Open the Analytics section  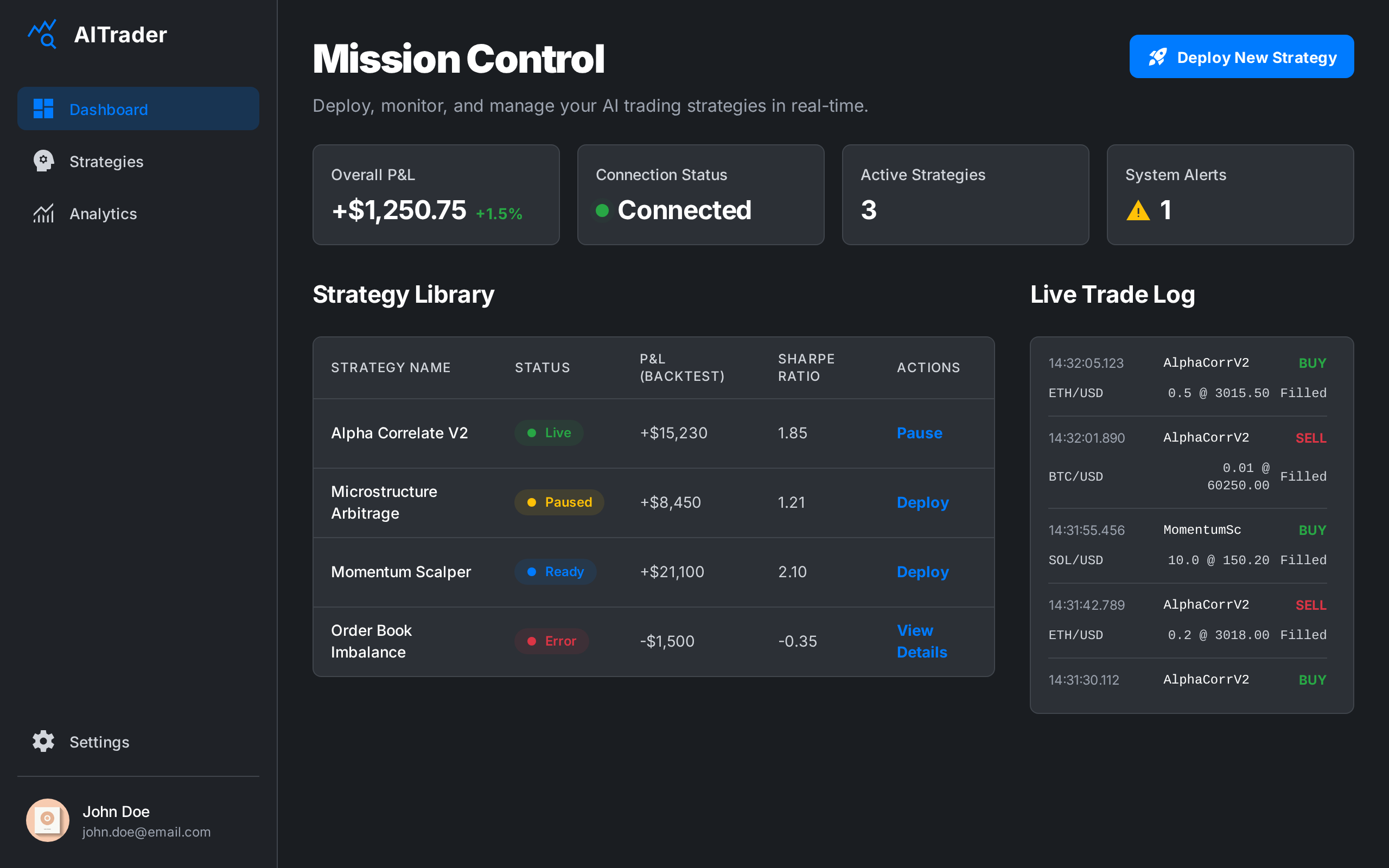(103, 213)
